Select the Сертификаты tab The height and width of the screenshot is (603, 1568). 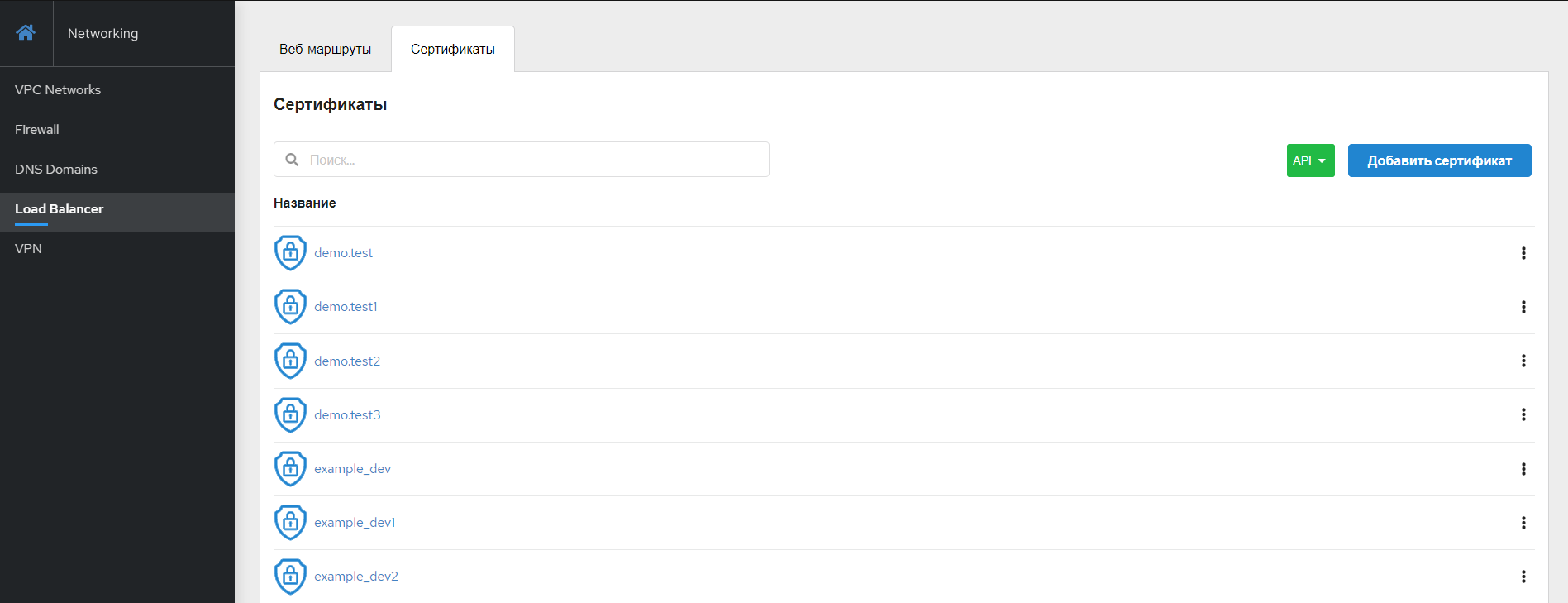452,50
